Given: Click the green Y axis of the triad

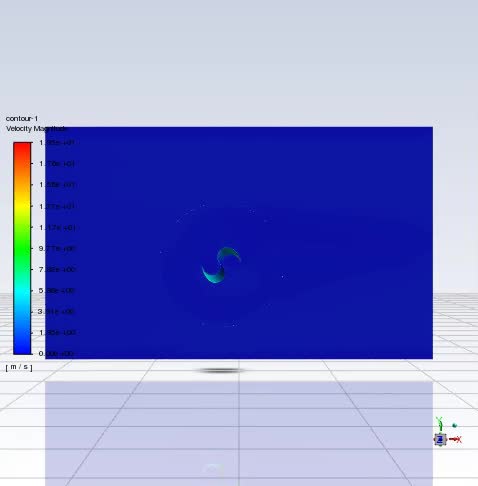Looking at the screenshot, I should tap(440, 424).
